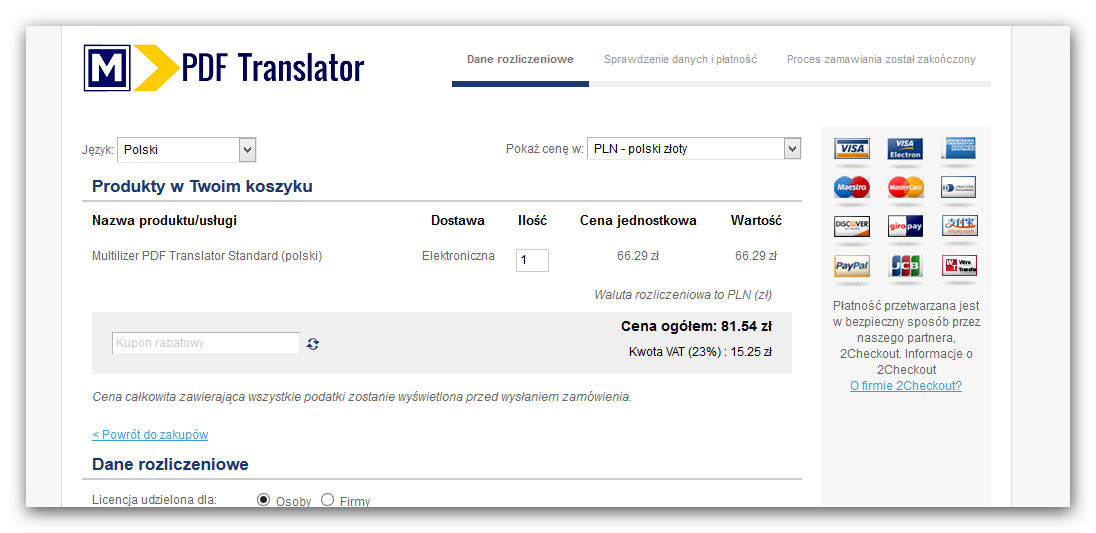Click the quantity input field showing 1

click(x=533, y=261)
